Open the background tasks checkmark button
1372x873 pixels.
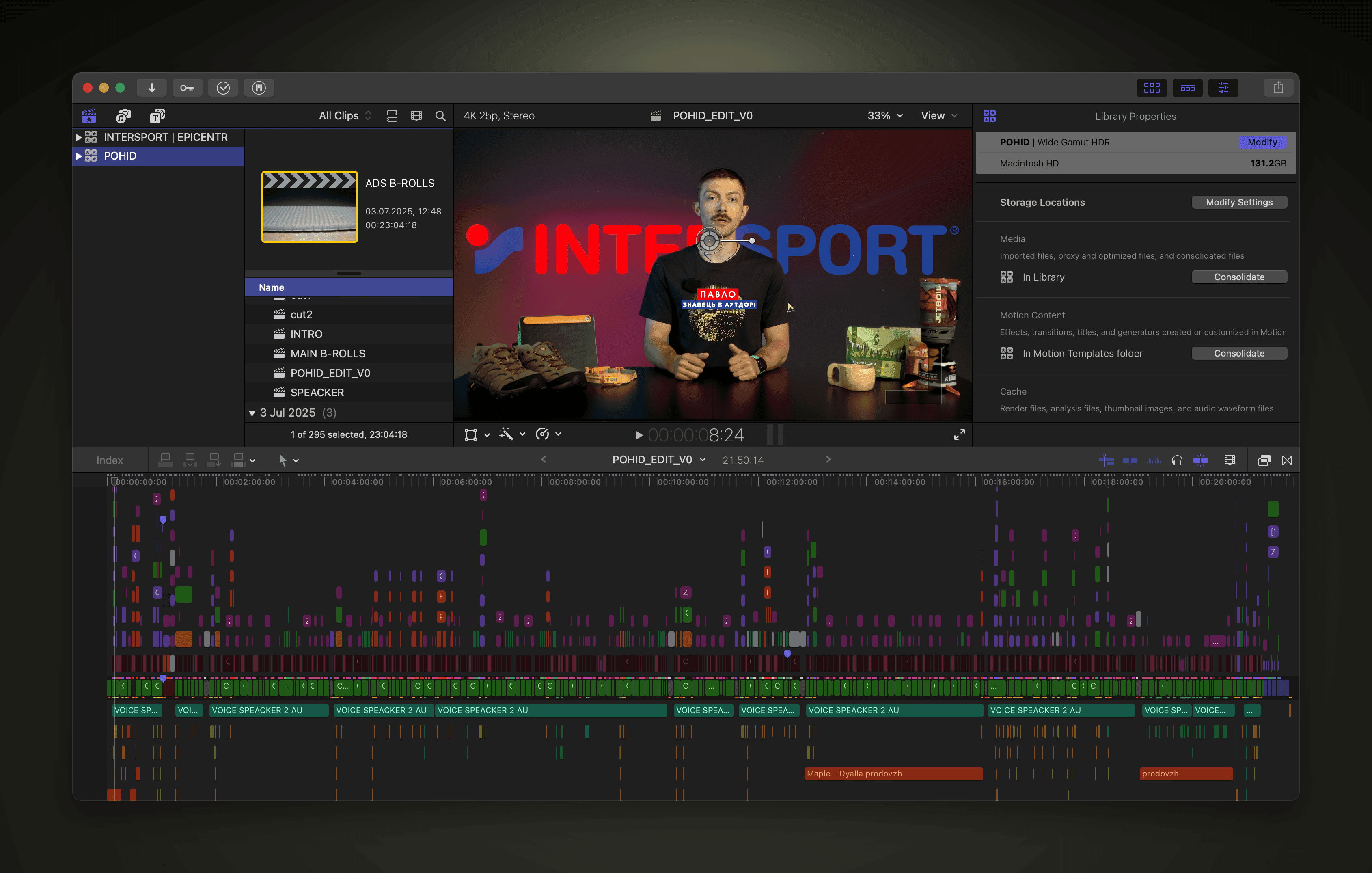[223, 88]
